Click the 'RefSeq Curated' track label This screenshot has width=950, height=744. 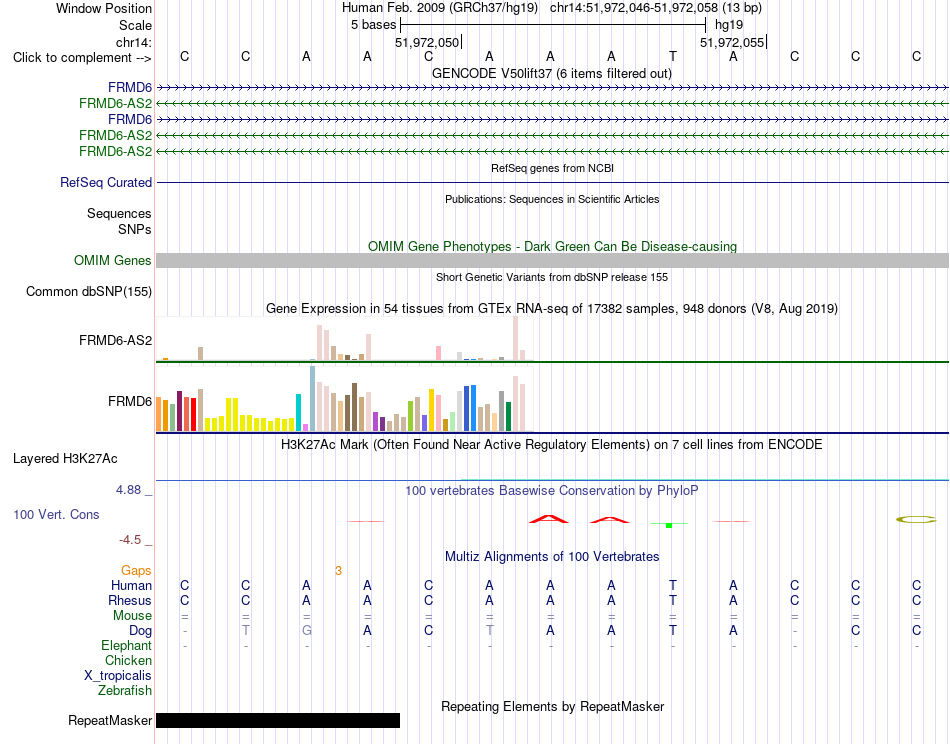coord(106,182)
